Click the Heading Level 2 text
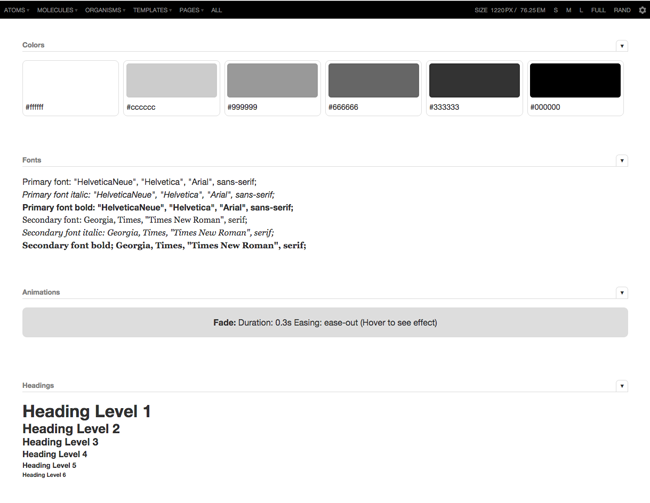This screenshot has height=503, width=650. click(71, 428)
